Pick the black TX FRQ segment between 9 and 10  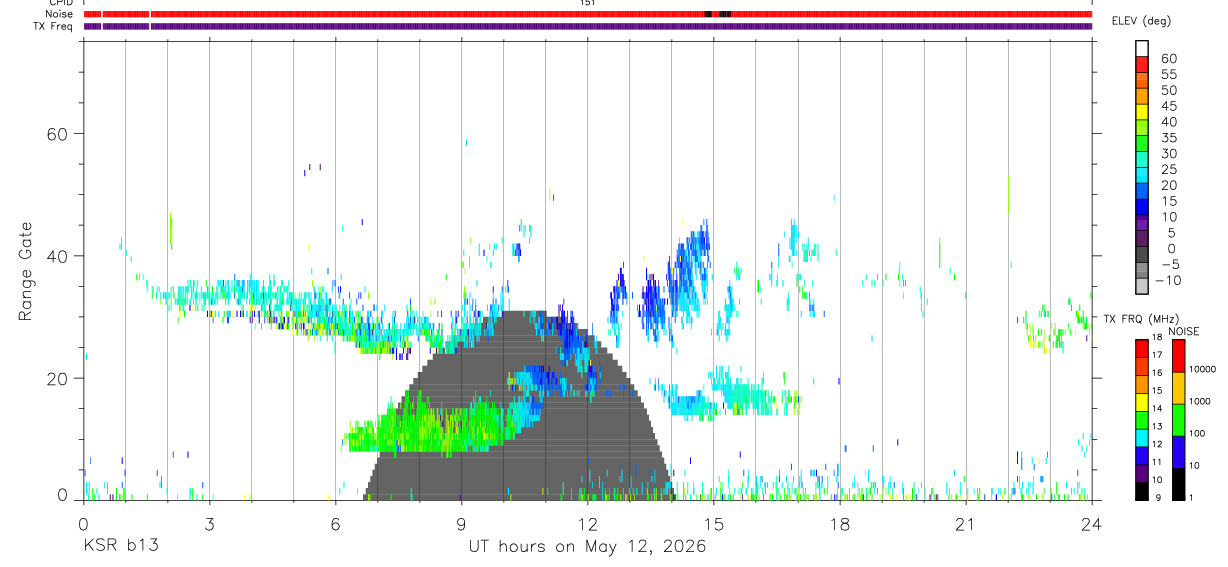pos(1141,490)
